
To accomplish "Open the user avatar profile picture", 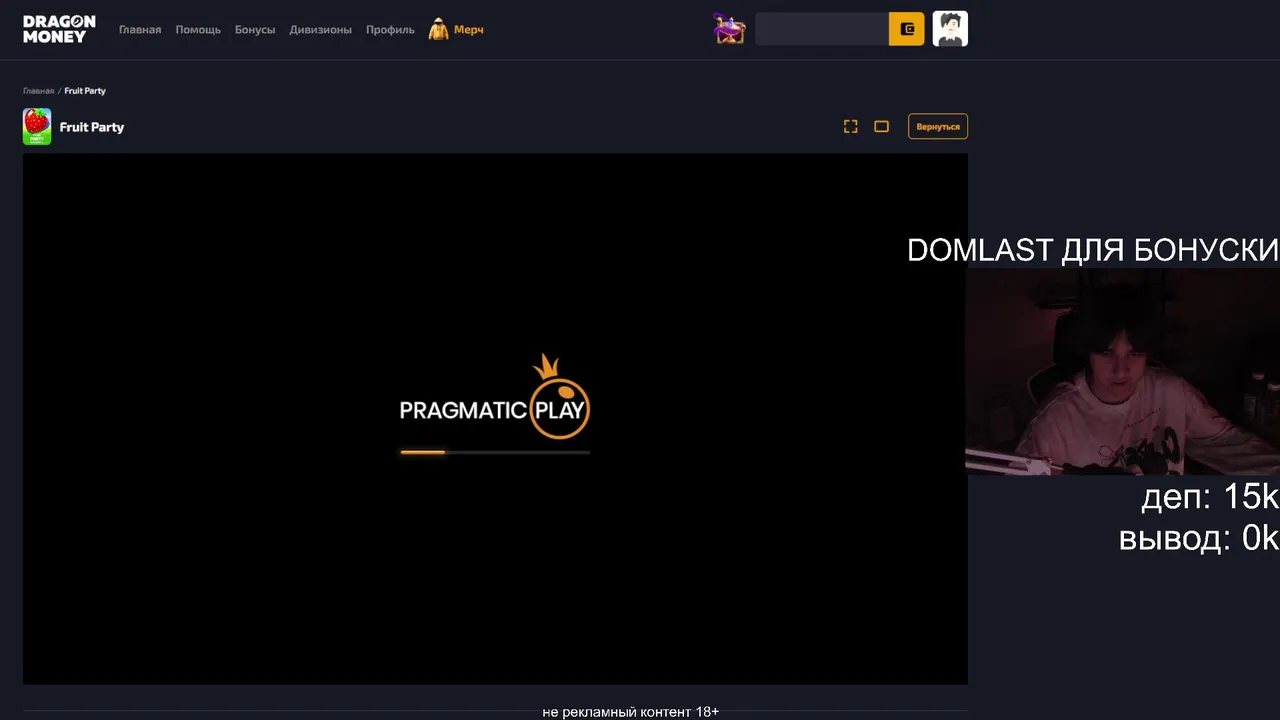I will 950,29.
